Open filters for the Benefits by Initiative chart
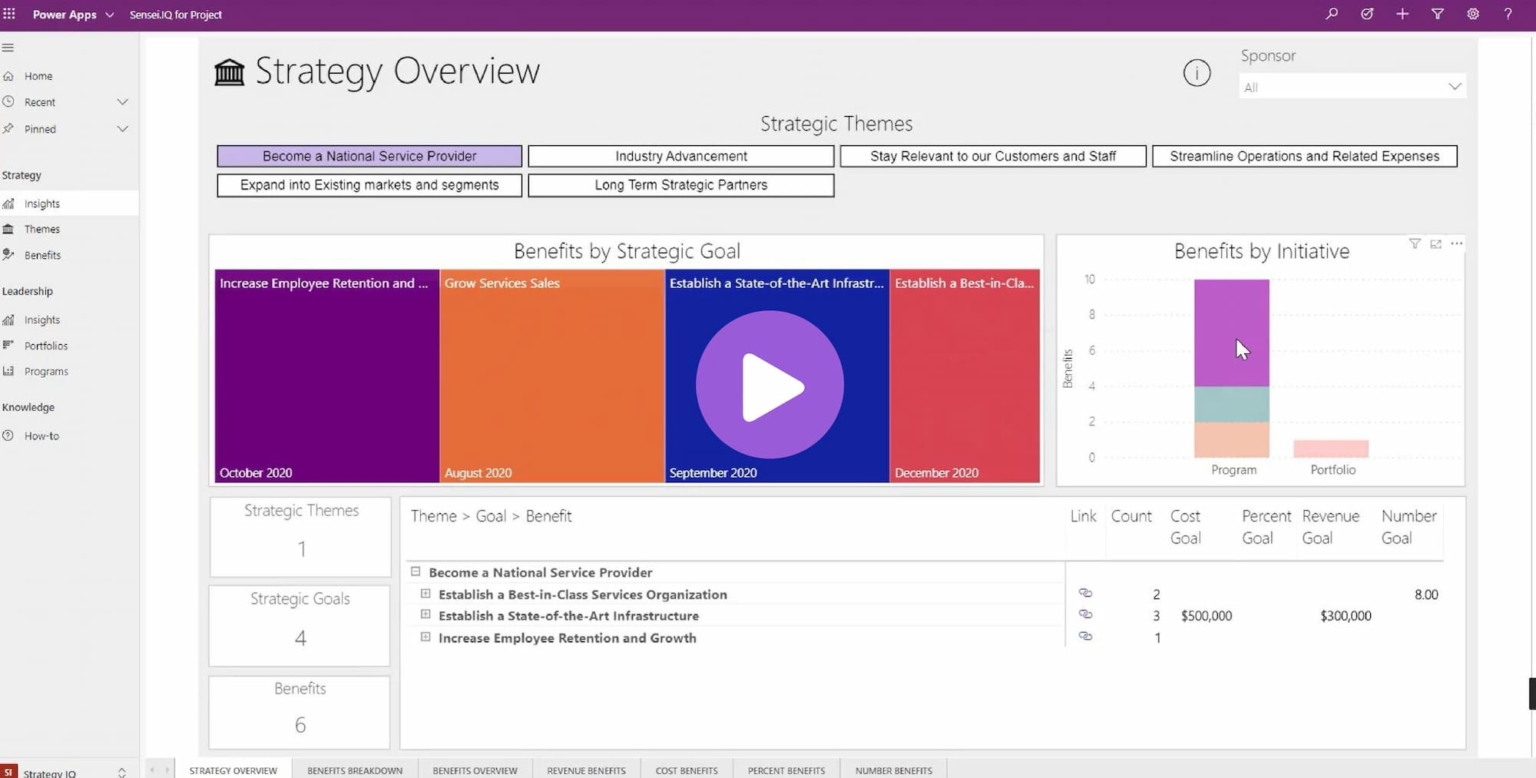 point(1414,243)
